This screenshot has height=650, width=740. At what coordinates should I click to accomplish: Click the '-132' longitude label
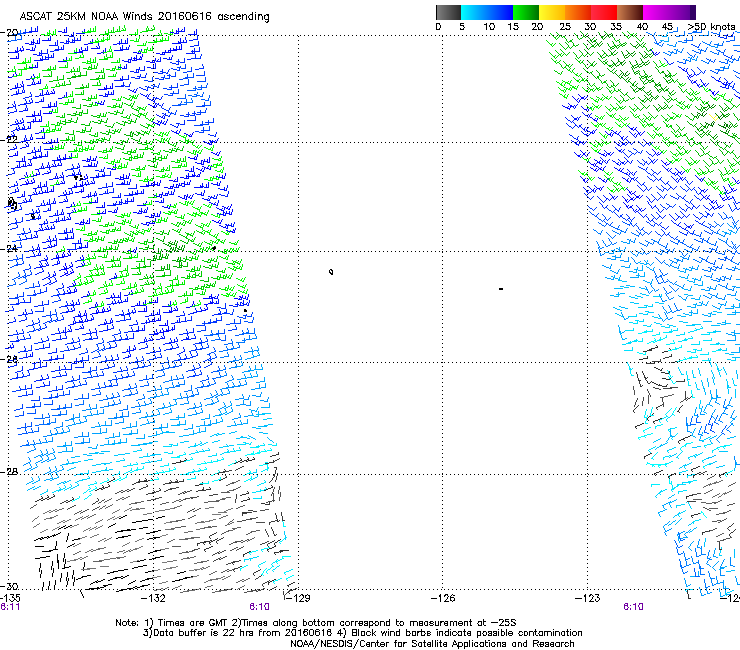coord(153,599)
